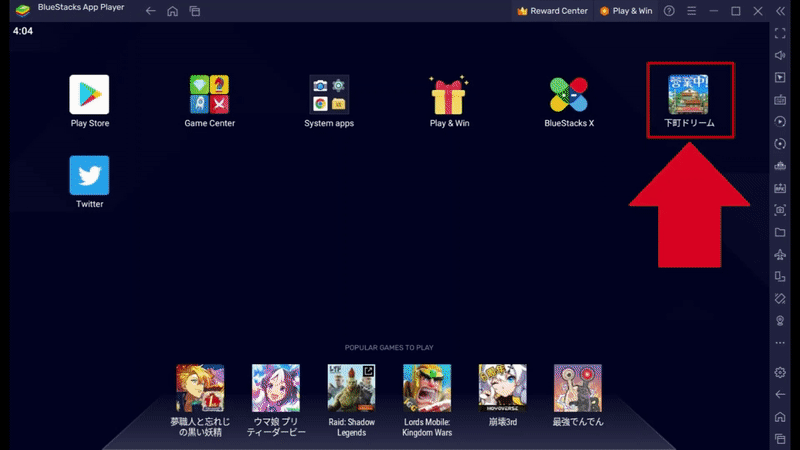Click the title bar home icon

click(172, 11)
